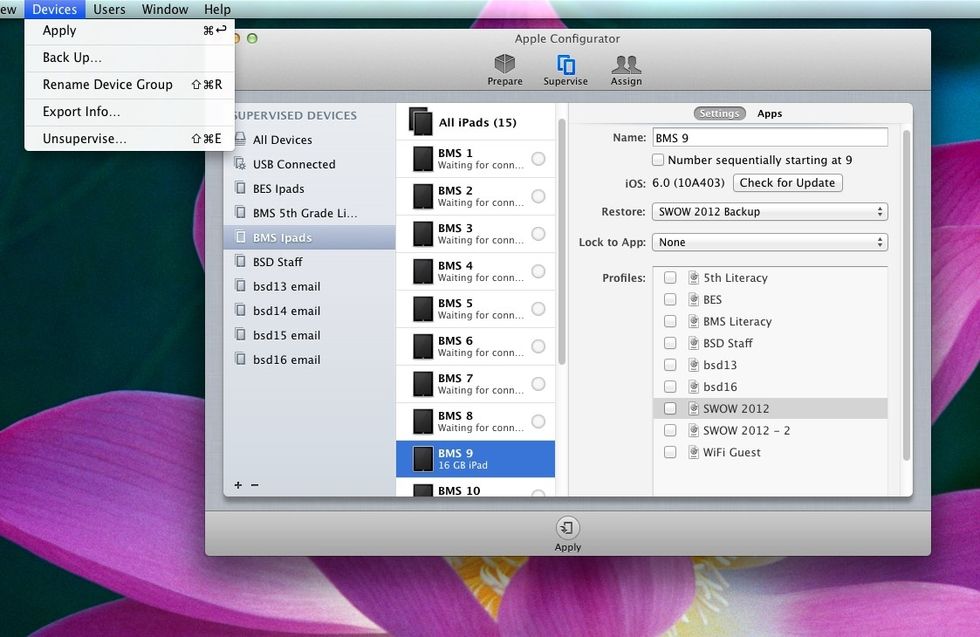Viewport: 980px width, 637px height.
Task: Click profile icon next to BMS Literacy
Action: pos(693,321)
